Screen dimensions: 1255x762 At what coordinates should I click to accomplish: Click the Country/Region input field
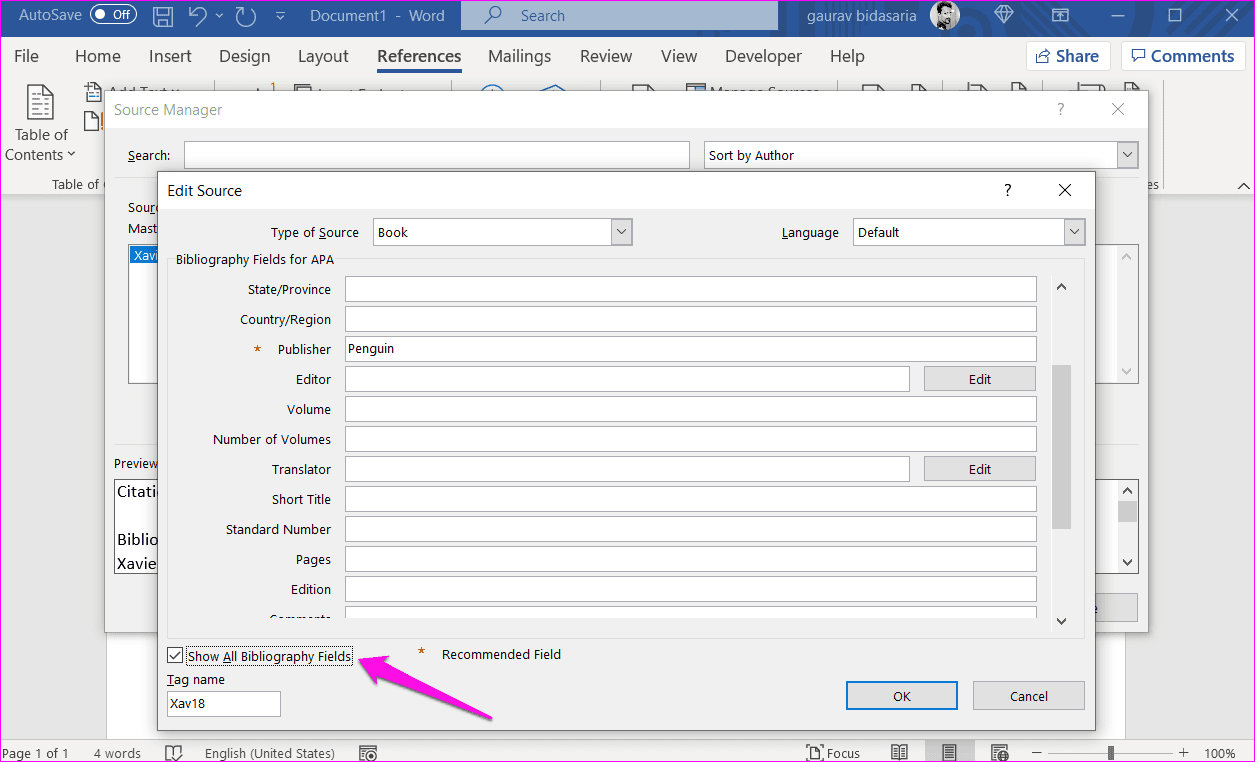(691, 319)
